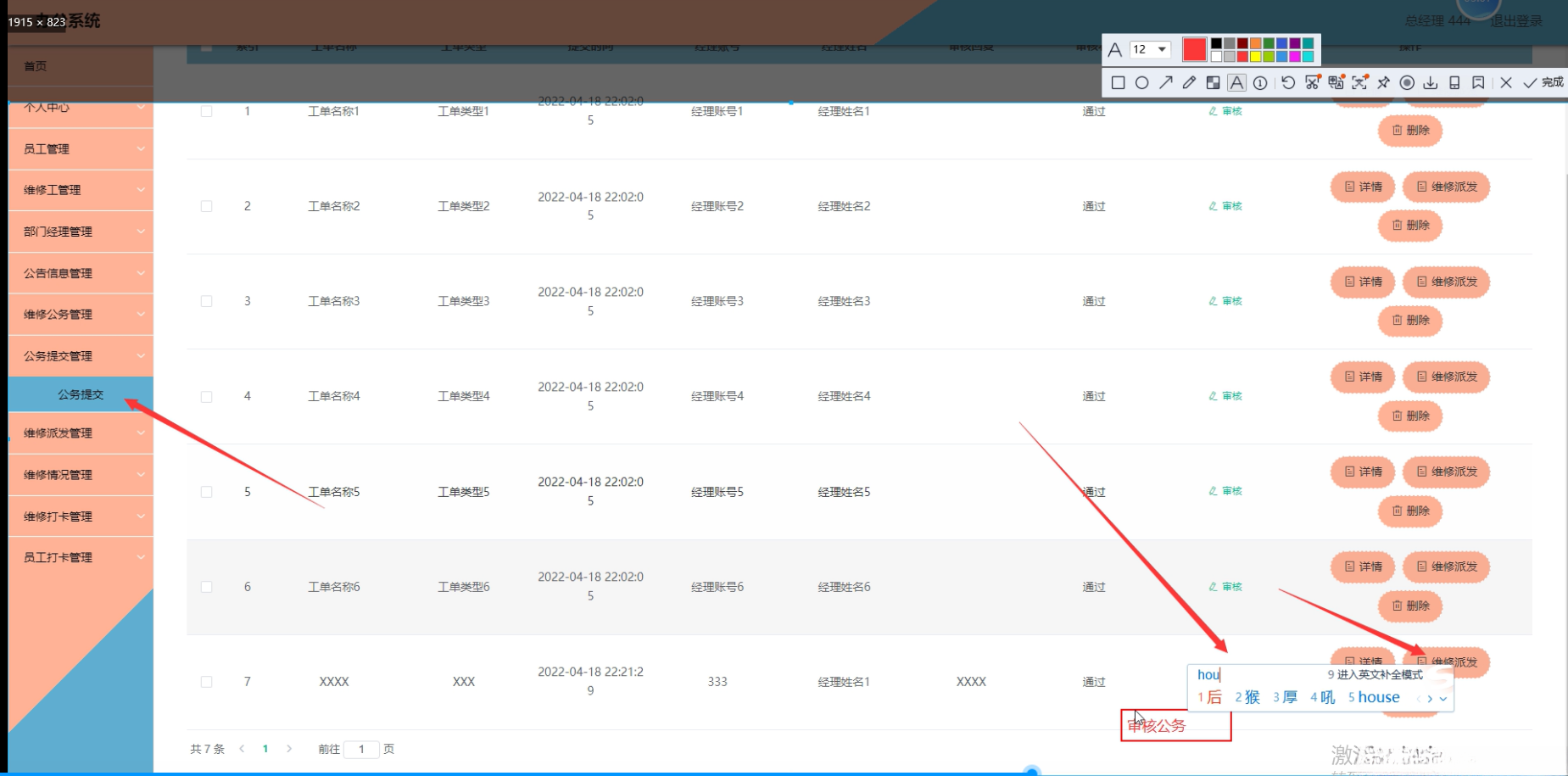Expand the 维修派发管理 sidebar section

coord(81,433)
